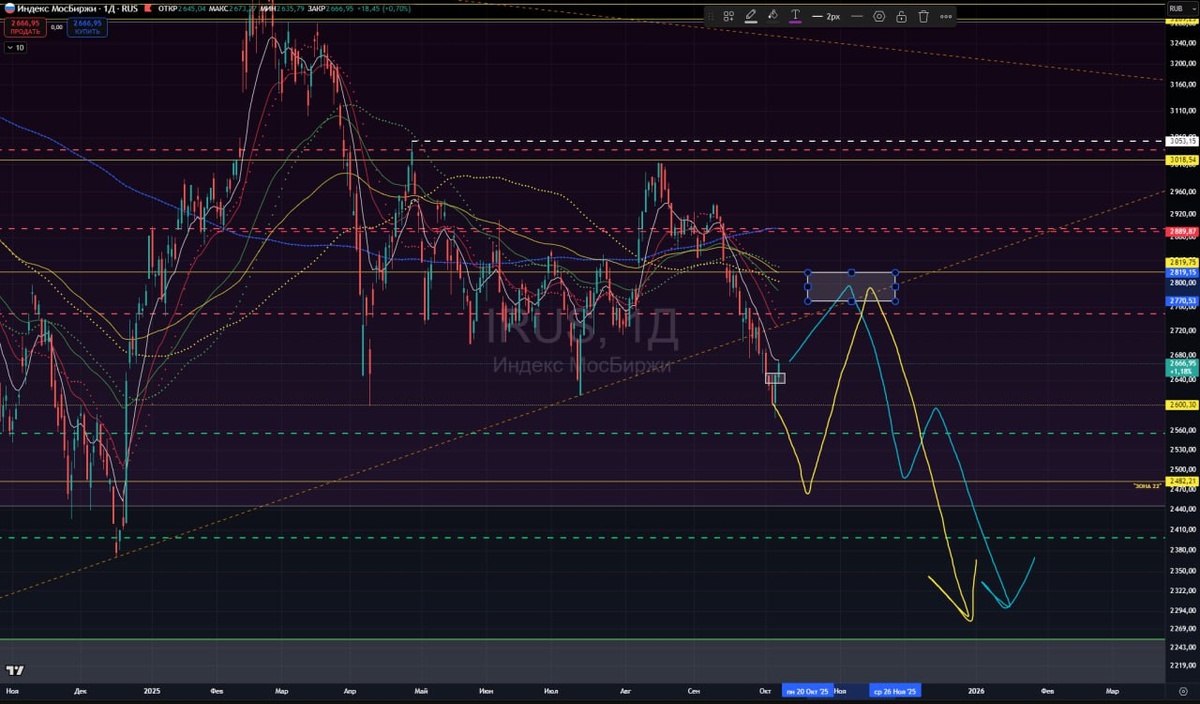Click the 2025 label on time axis
This screenshot has height=704, width=1200.
pos(152,690)
